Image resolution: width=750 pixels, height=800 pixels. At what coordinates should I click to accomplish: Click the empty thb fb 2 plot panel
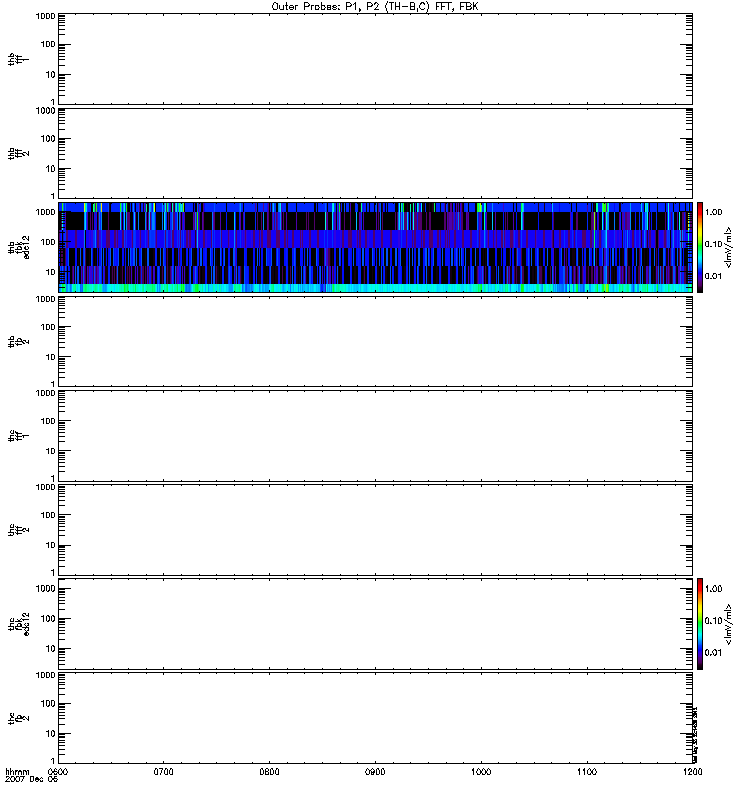pos(375,341)
